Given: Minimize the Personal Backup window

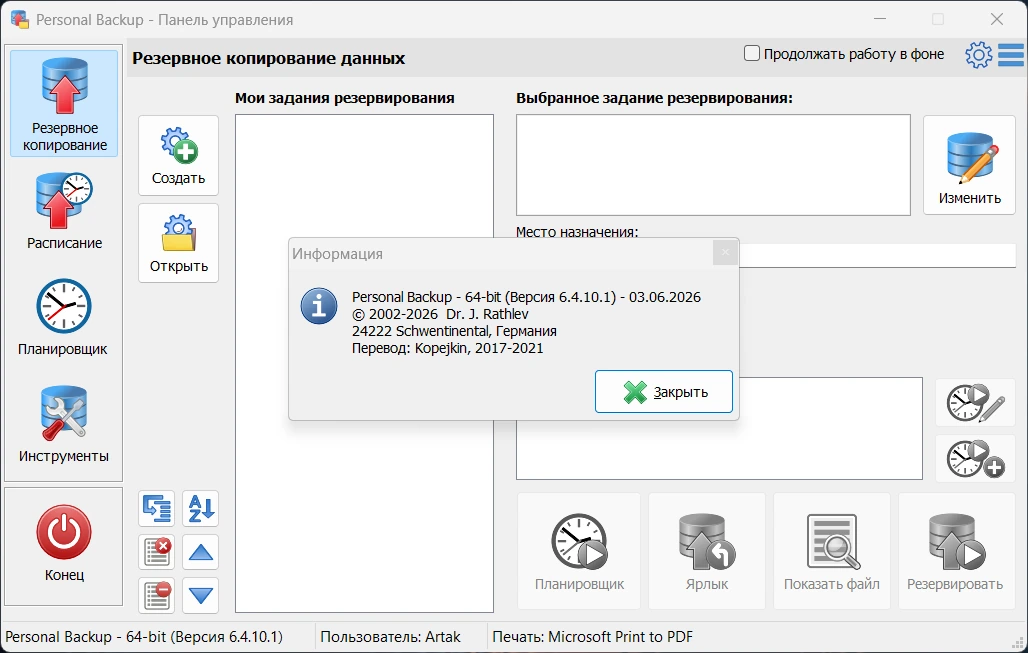Looking at the screenshot, I should coord(879,20).
